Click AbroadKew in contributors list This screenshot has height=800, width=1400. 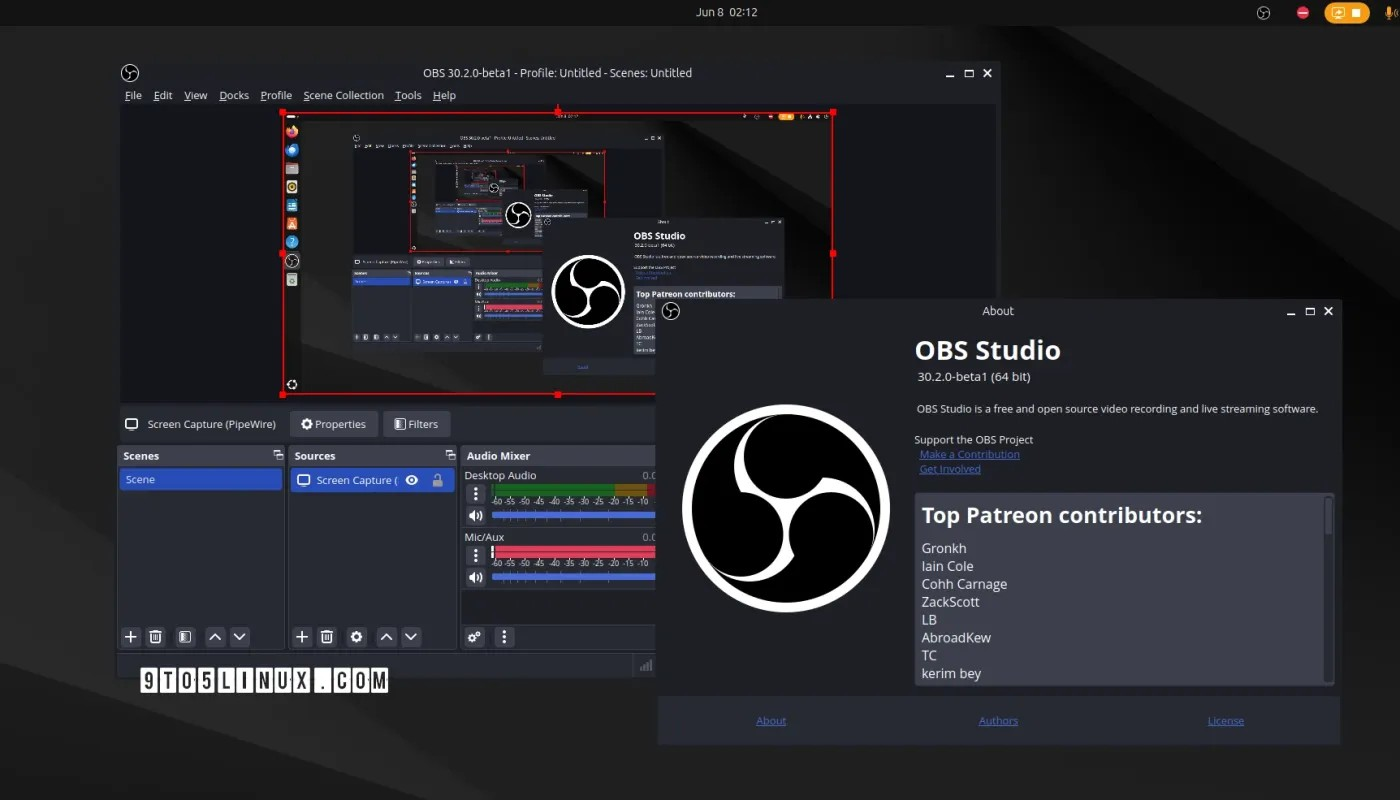956,638
